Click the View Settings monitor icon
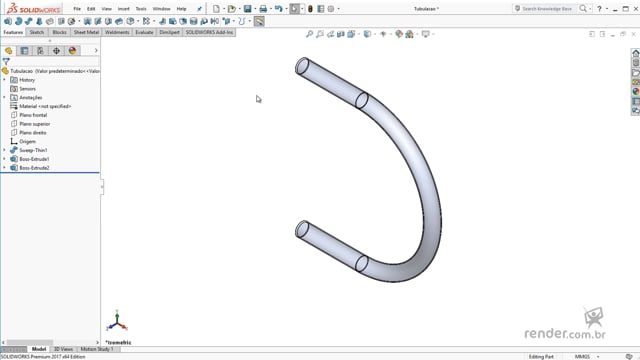 425,34
